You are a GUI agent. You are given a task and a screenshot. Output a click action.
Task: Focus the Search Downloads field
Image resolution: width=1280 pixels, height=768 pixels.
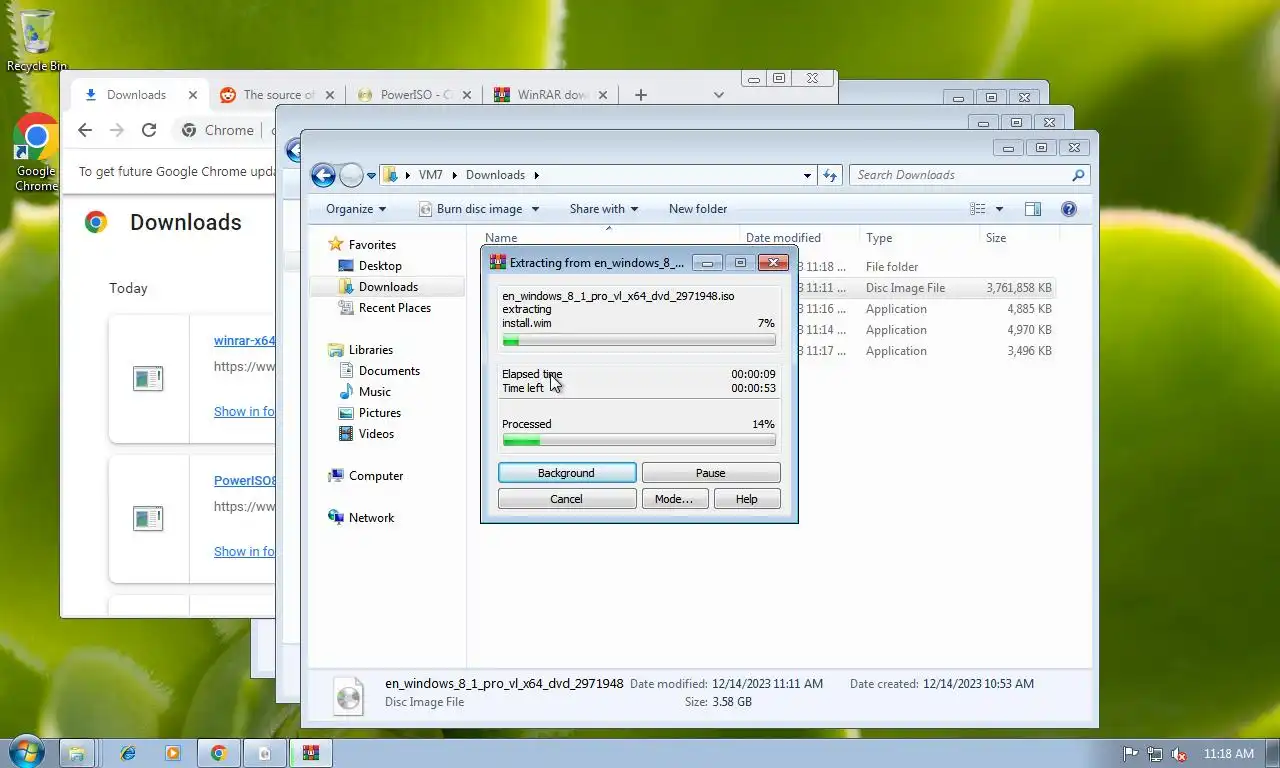pyautogui.click(x=970, y=175)
